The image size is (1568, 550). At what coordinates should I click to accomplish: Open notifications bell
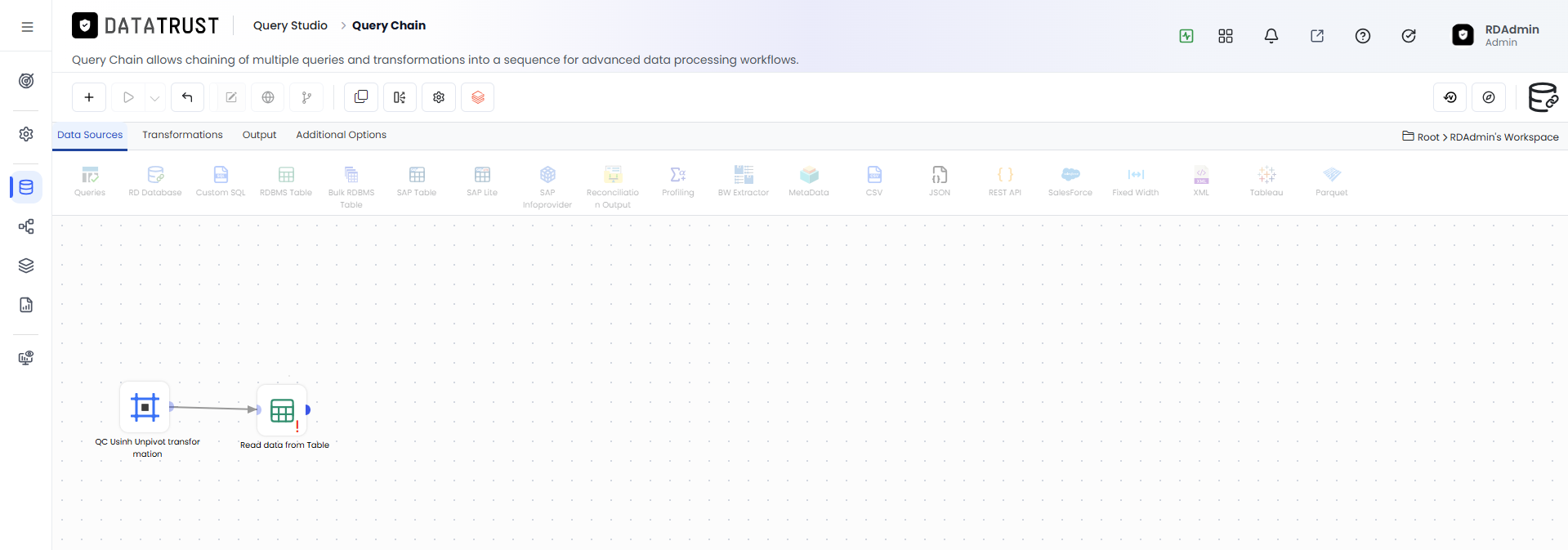[1271, 36]
